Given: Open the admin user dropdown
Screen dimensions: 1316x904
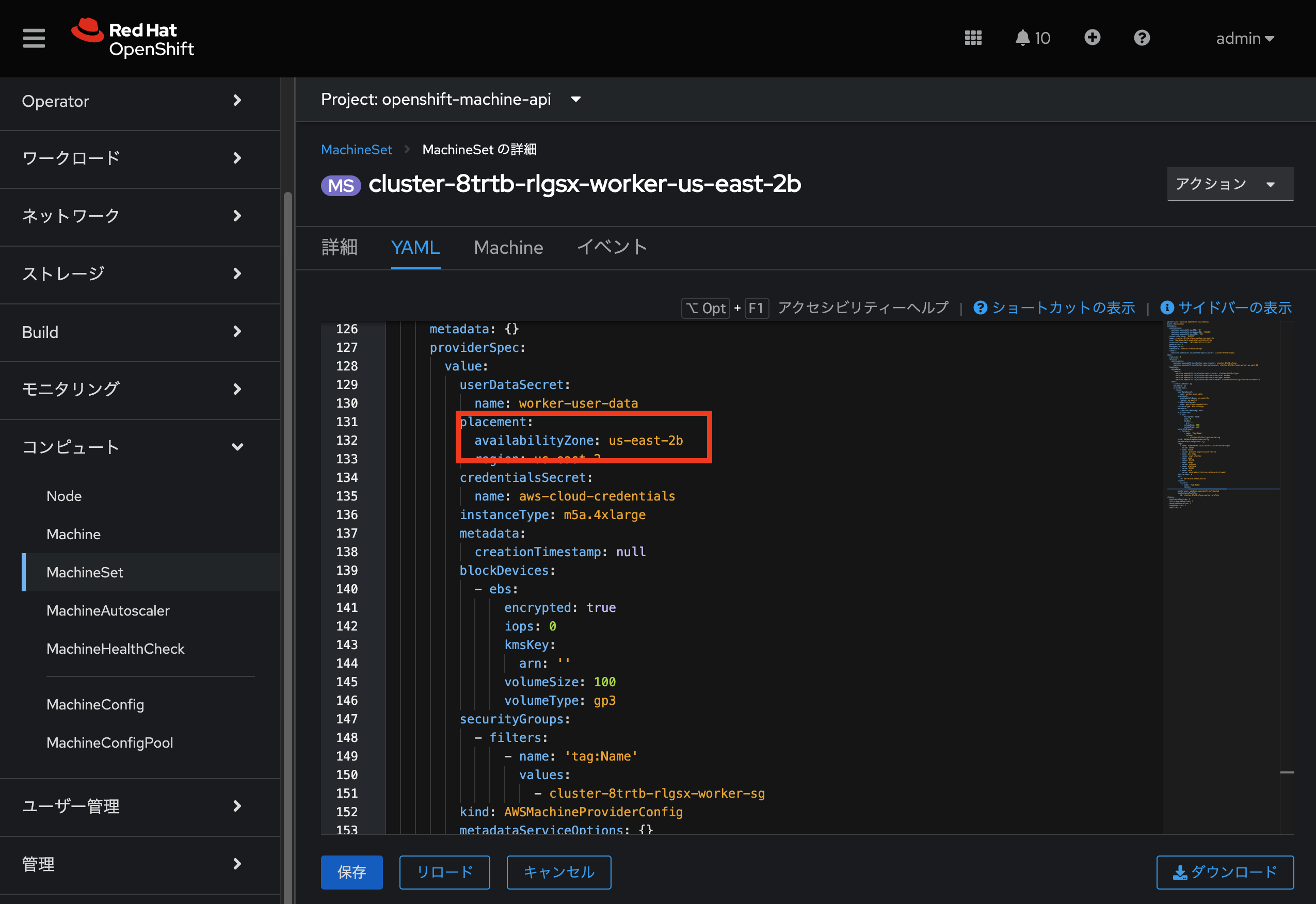Looking at the screenshot, I should click(1245, 38).
